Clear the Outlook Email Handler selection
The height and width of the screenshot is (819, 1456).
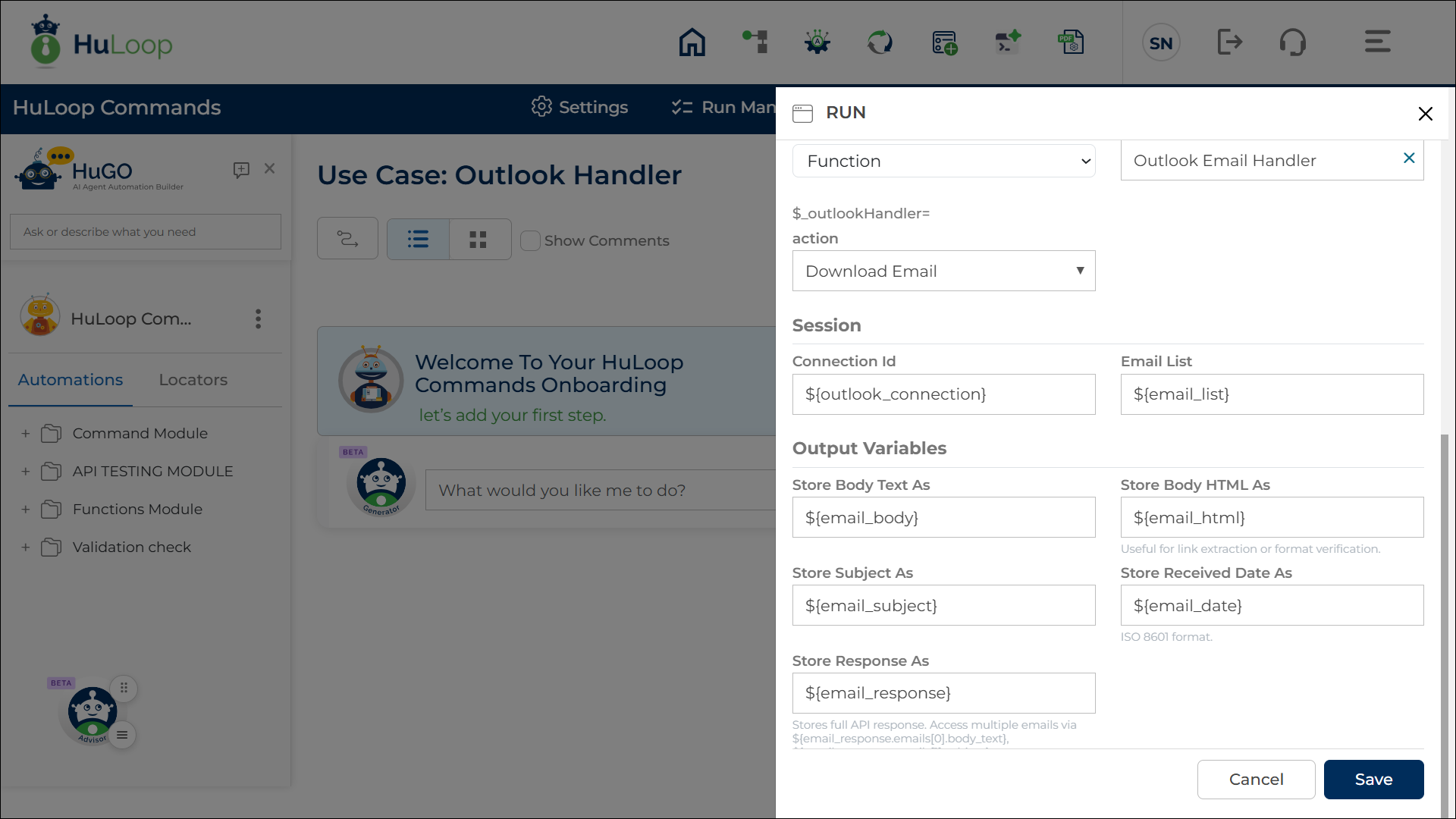pyautogui.click(x=1409, y=158)
